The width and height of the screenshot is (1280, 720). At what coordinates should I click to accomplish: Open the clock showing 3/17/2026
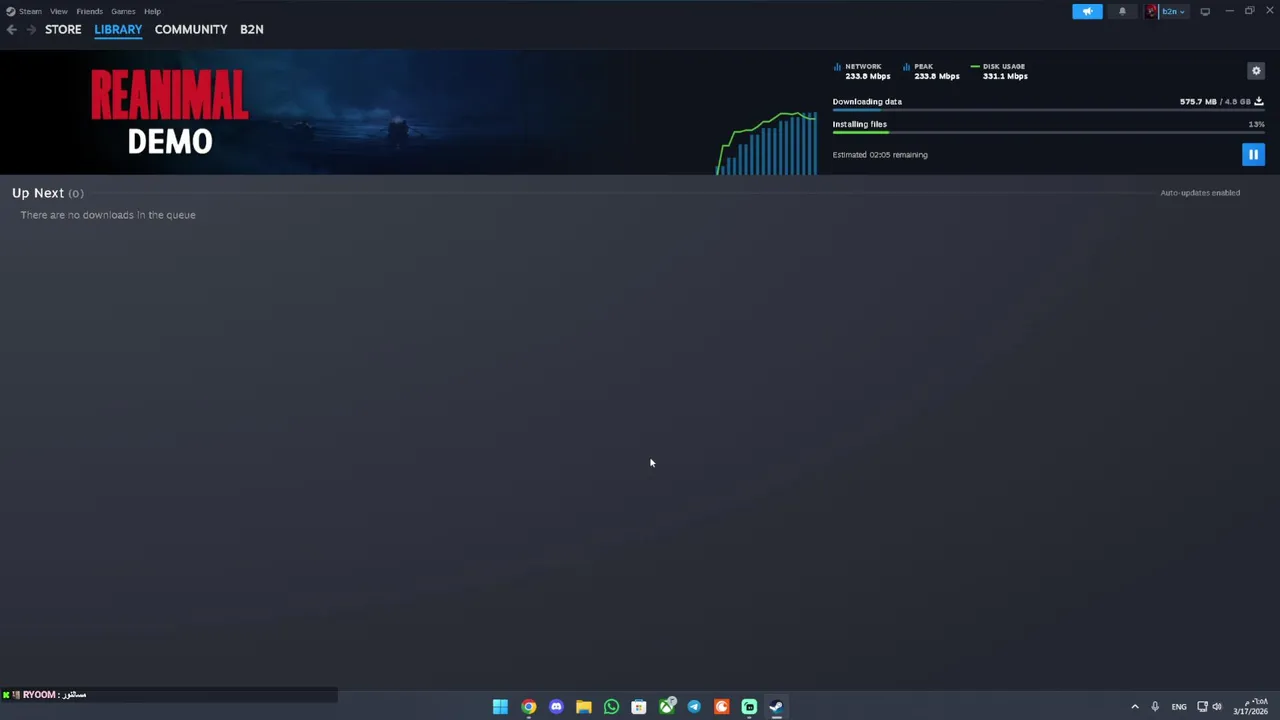(x=1250, y=706)
